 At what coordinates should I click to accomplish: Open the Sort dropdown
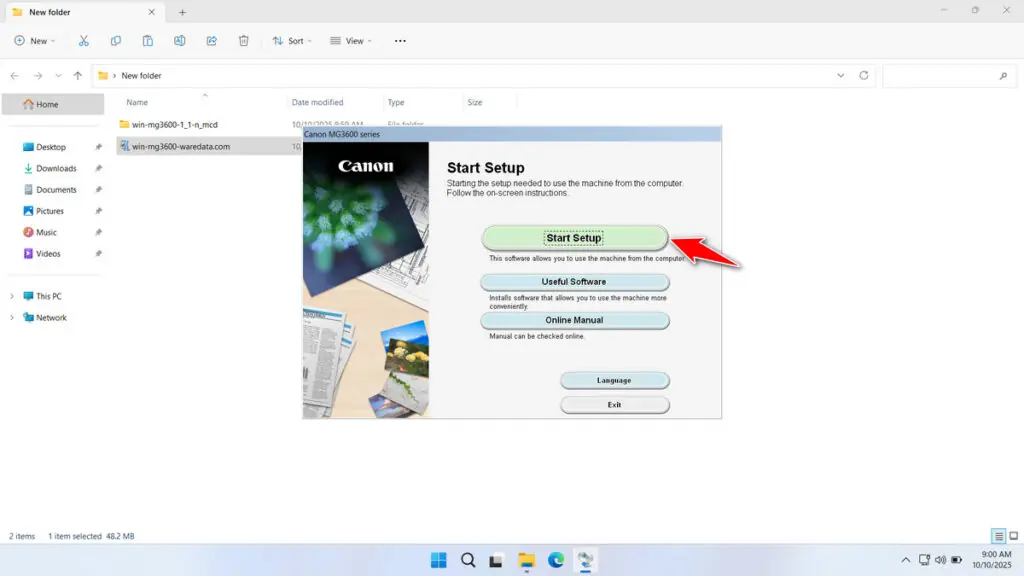292,40
